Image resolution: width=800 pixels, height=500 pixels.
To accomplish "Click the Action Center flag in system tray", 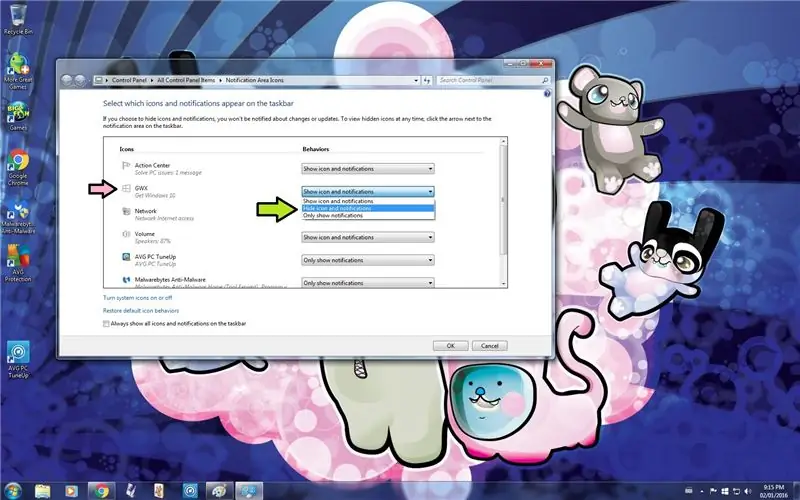I will tap(713, 491).
